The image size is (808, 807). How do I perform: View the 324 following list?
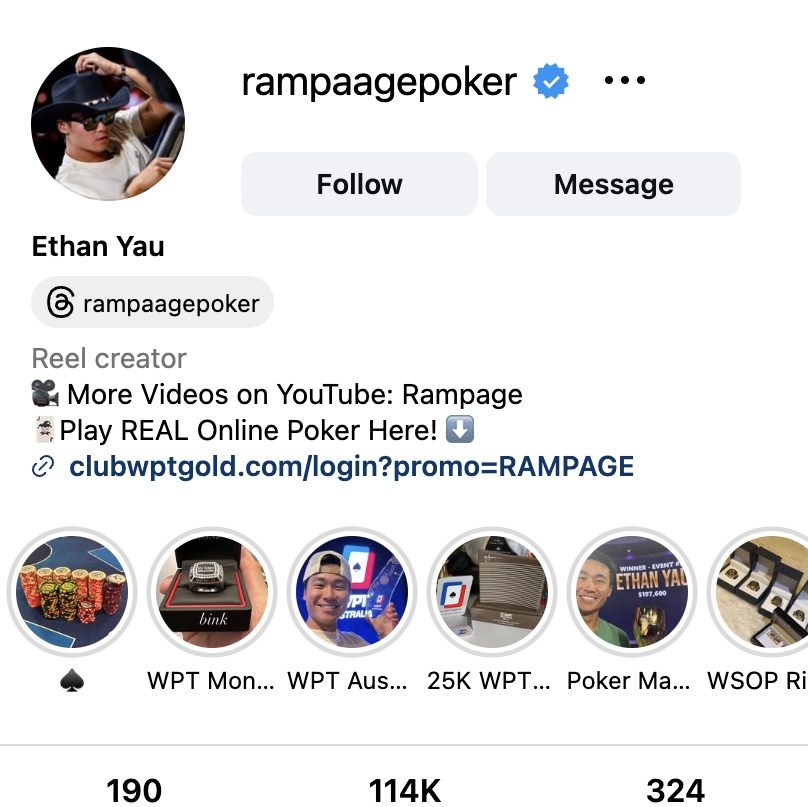675,791
